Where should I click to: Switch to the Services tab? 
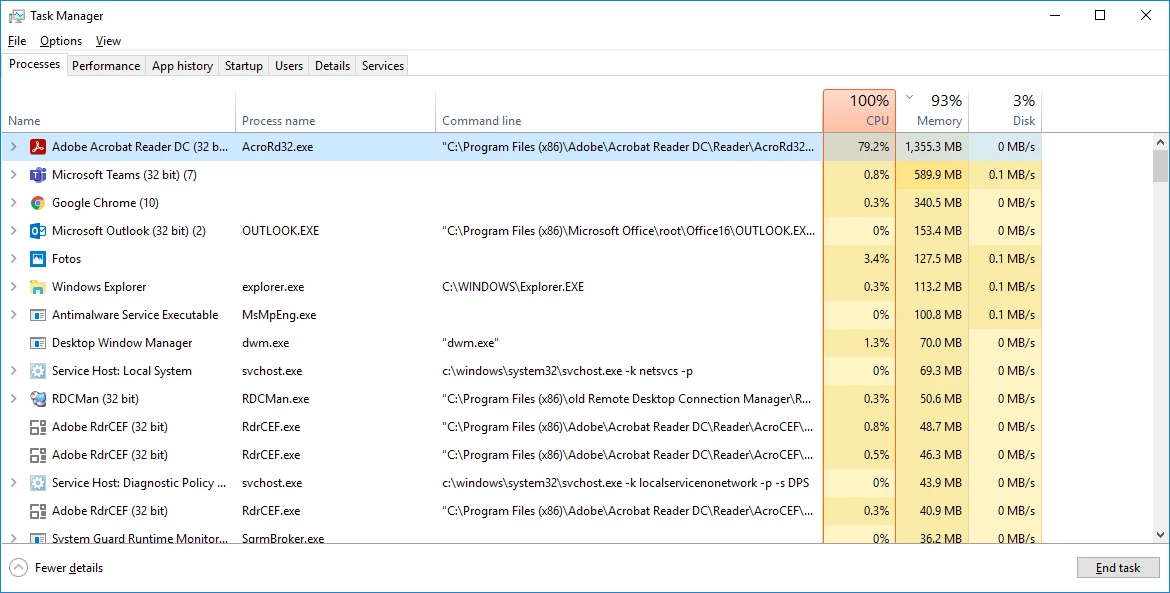(x=383, y=66)
